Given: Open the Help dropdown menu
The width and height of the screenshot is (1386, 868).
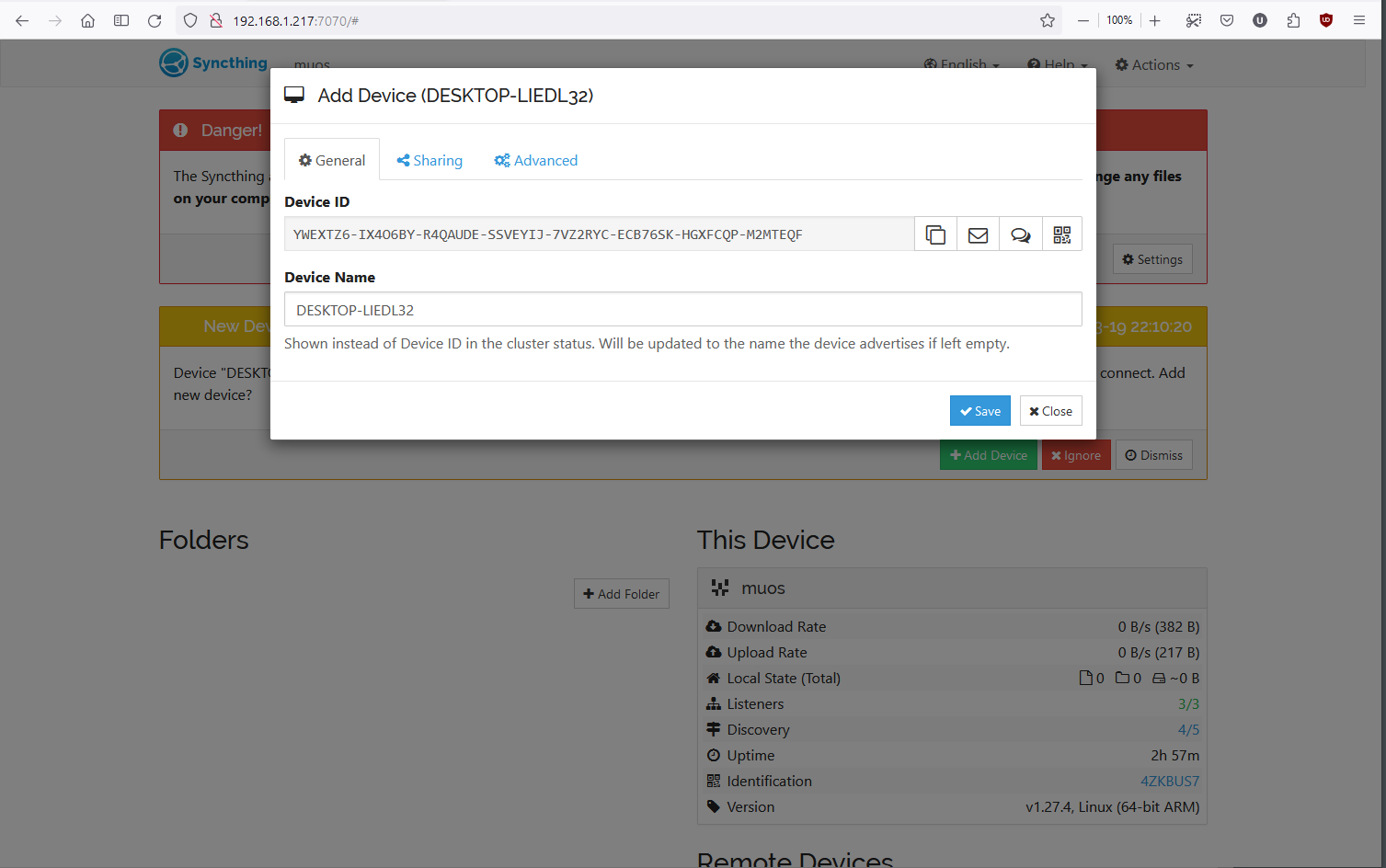Looking at the screenshot, I should [x=1058, y=65].
